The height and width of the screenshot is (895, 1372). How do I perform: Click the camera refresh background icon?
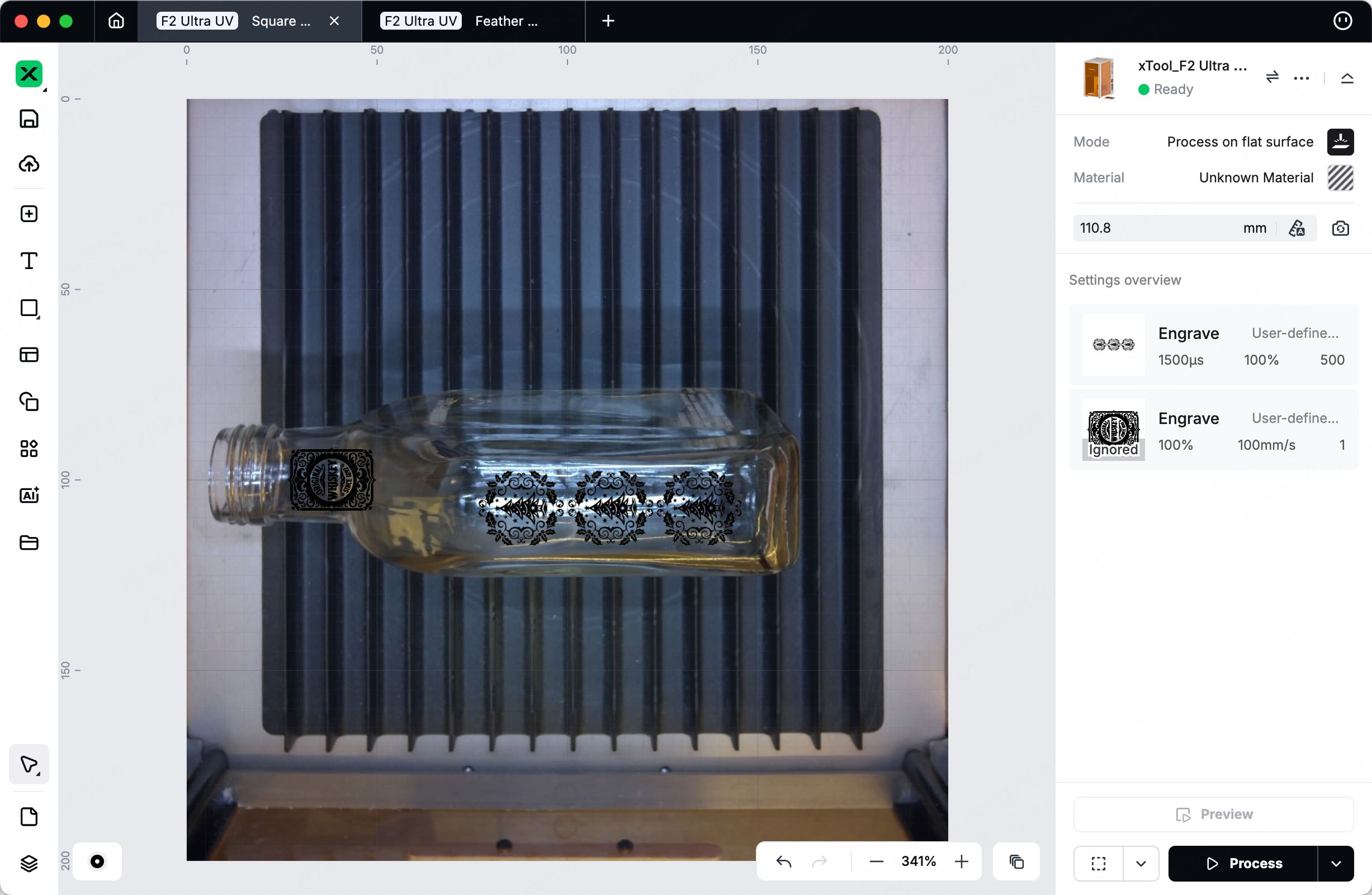1340,228
